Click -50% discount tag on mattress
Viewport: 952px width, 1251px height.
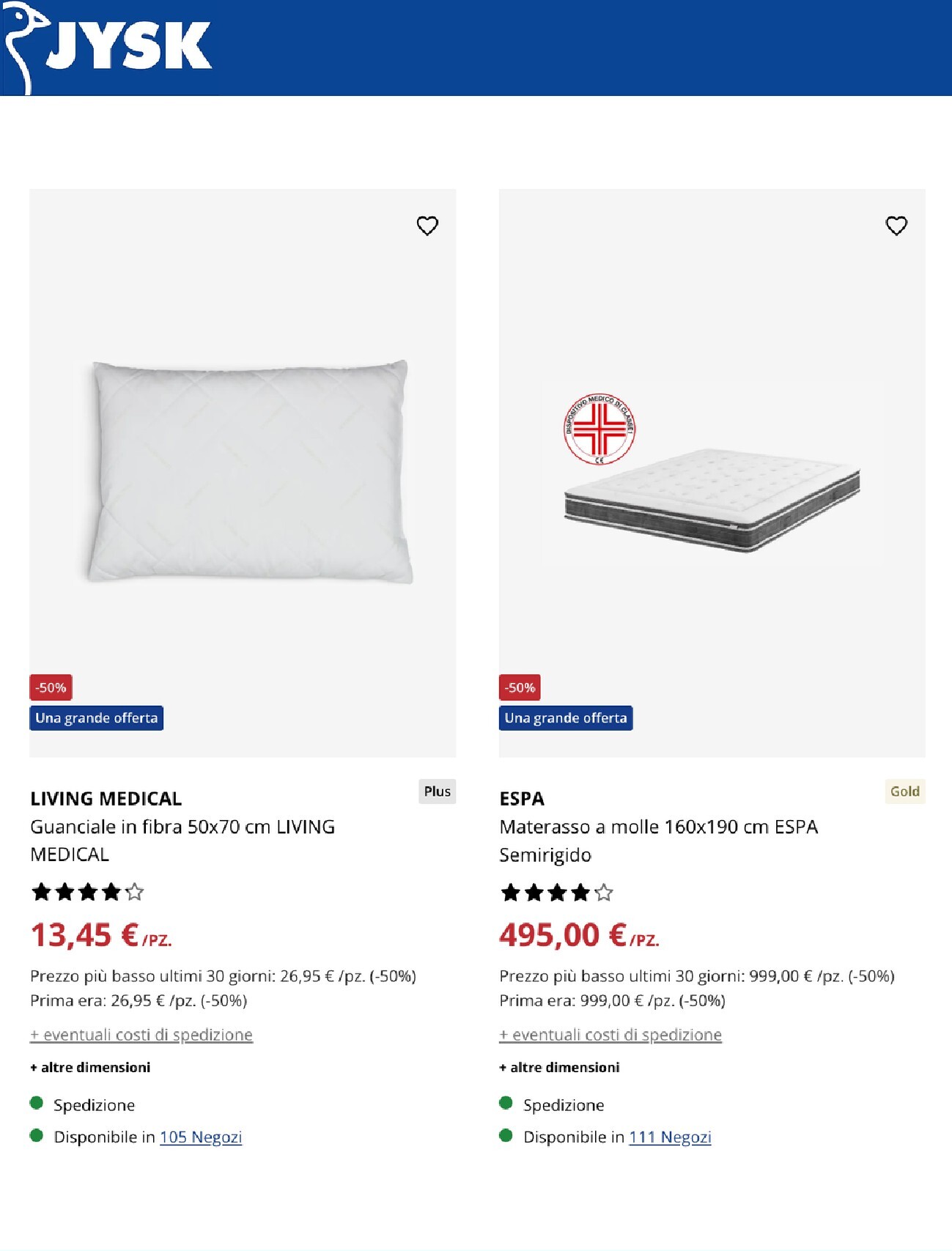pyautogui.click(x=520, y=687)
